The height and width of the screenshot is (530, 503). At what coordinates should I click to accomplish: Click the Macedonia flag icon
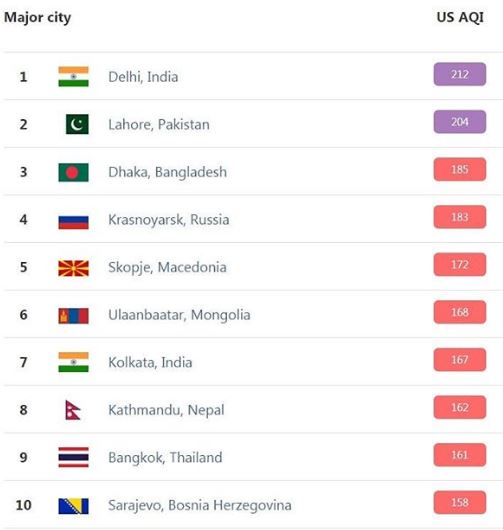(73, 268)
